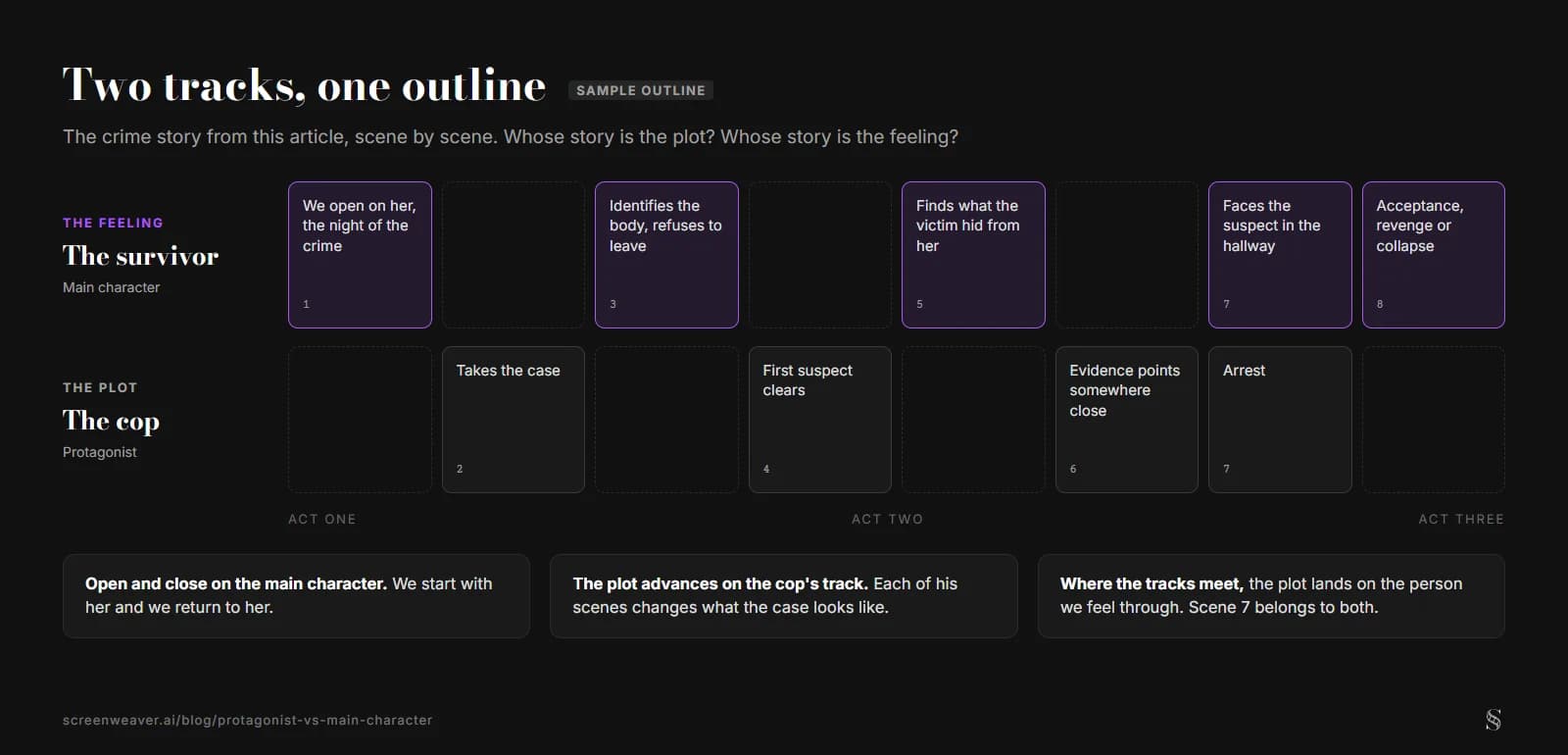
Task: Select the "First suspect clears" scene card
Action: pyautogui.click(x=820, y=420)
